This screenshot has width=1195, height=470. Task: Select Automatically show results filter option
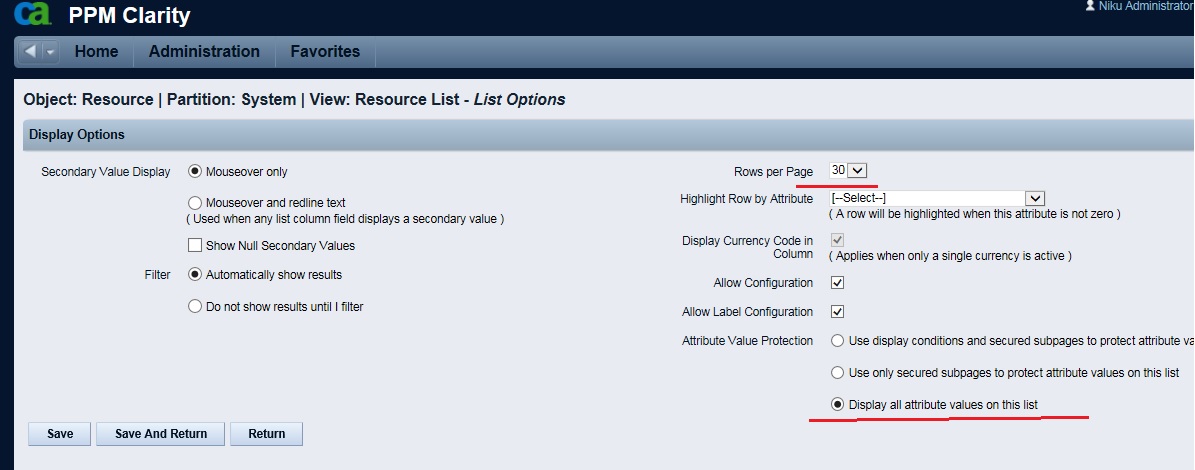tap(194, 274)
